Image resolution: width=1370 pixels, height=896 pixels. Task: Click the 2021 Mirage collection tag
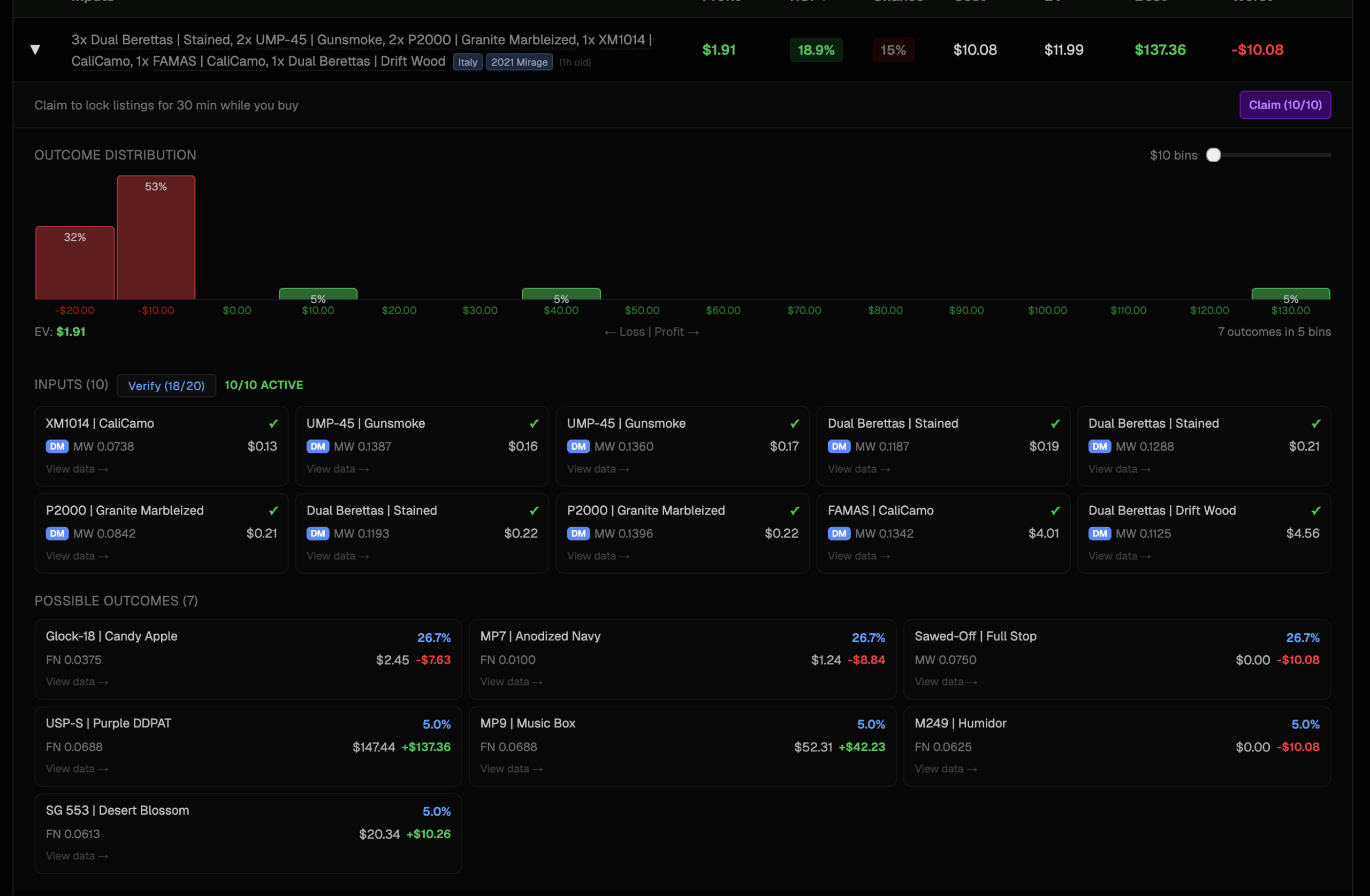(519, 62)
